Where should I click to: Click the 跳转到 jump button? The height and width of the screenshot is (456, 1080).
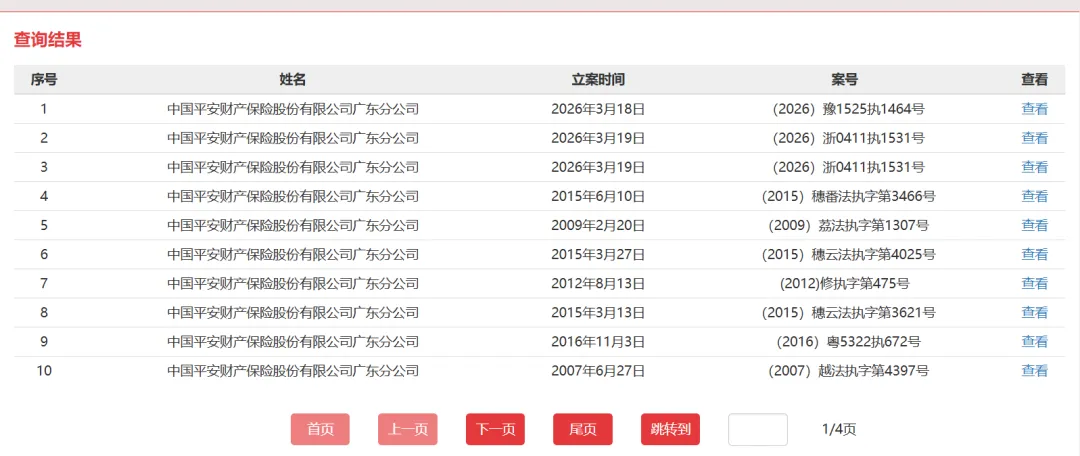[x=670, y=429]
